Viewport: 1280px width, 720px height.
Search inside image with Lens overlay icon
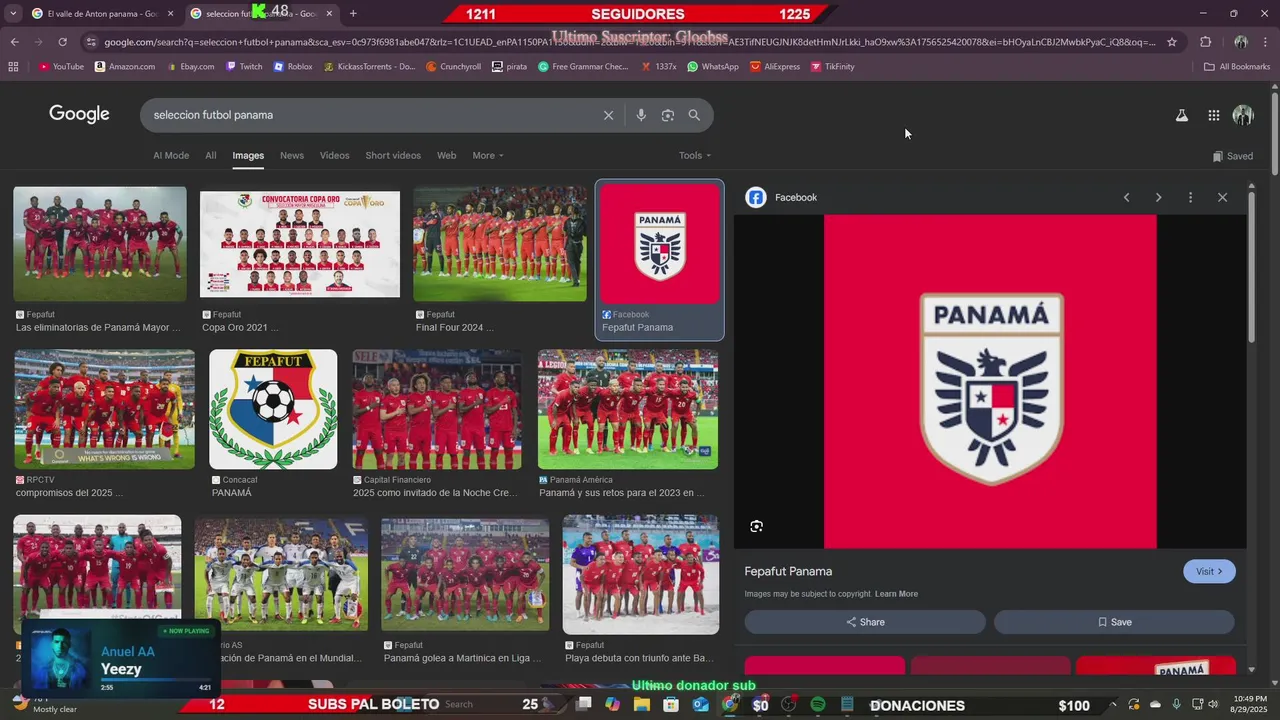click(x=756, y=526)
